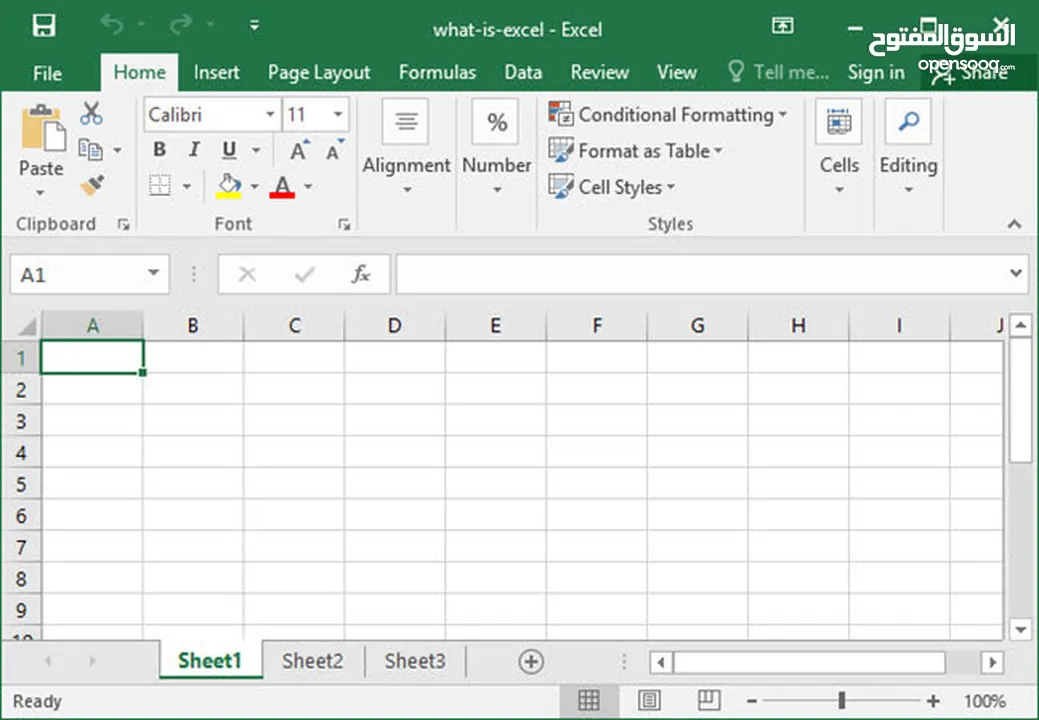Viewport: 1039px width, 720px height.
Task: Apply red font color A
Action: 282,186
